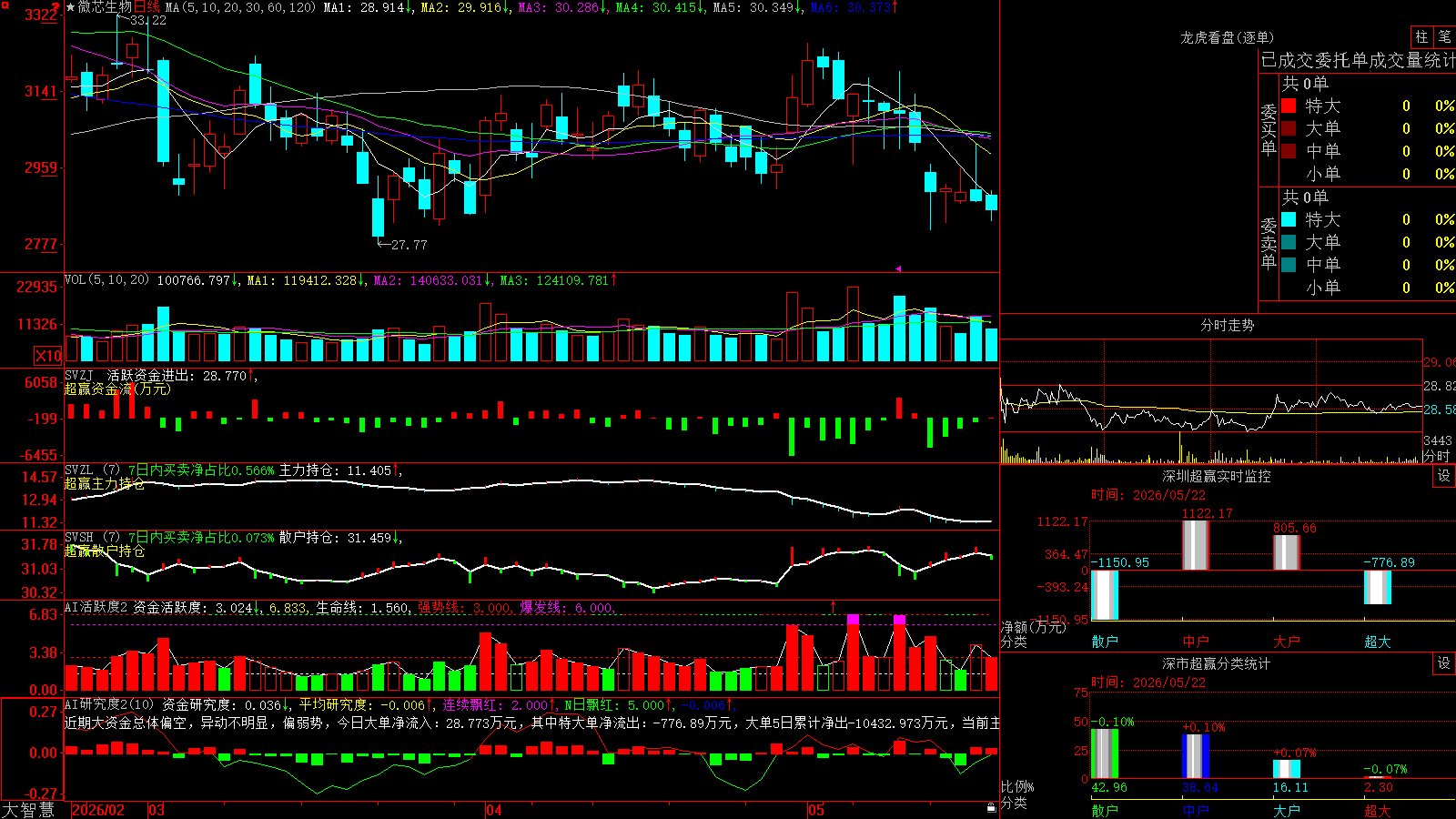Open VOL(5,10,20) indicator parameters
This screenshot has width=1456, height=819.
pyautogui.click(x=106, y=280)
